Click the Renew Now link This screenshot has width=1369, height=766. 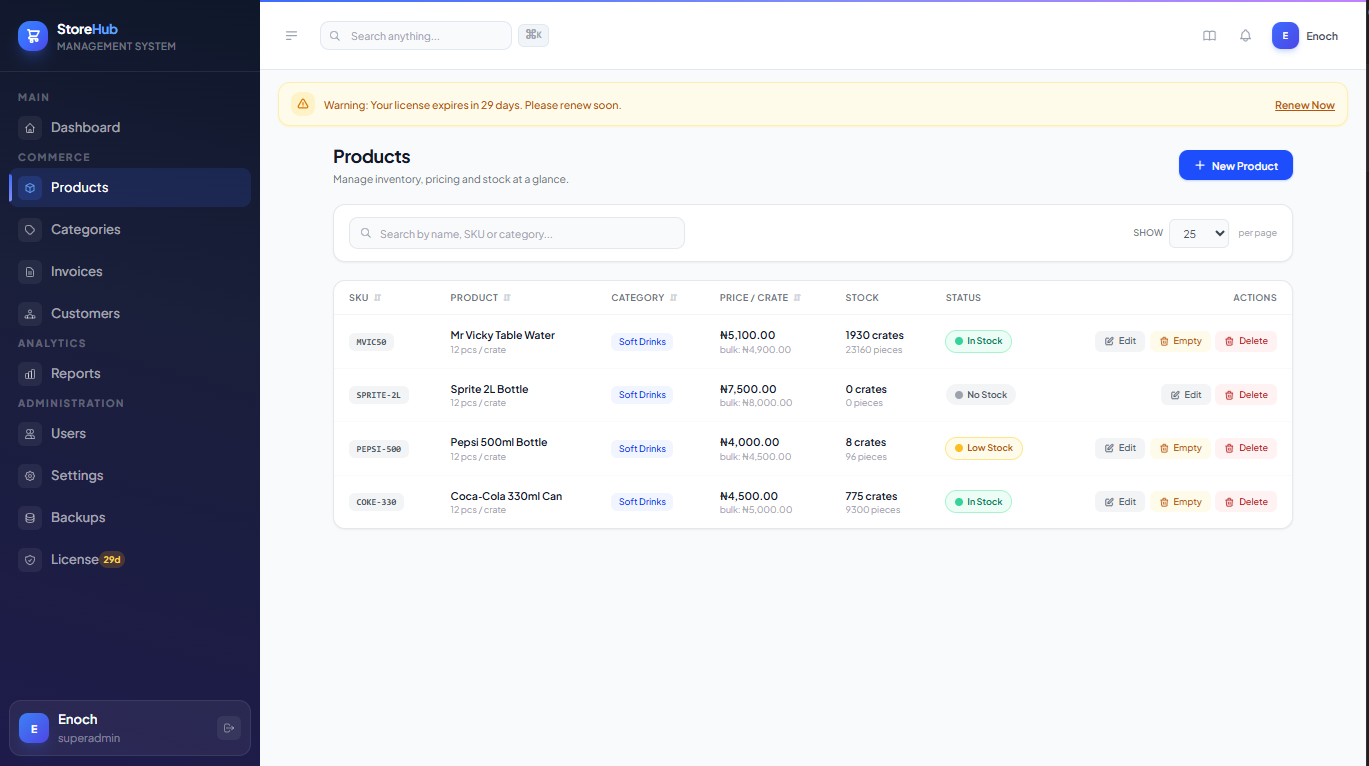point(1305,105)
